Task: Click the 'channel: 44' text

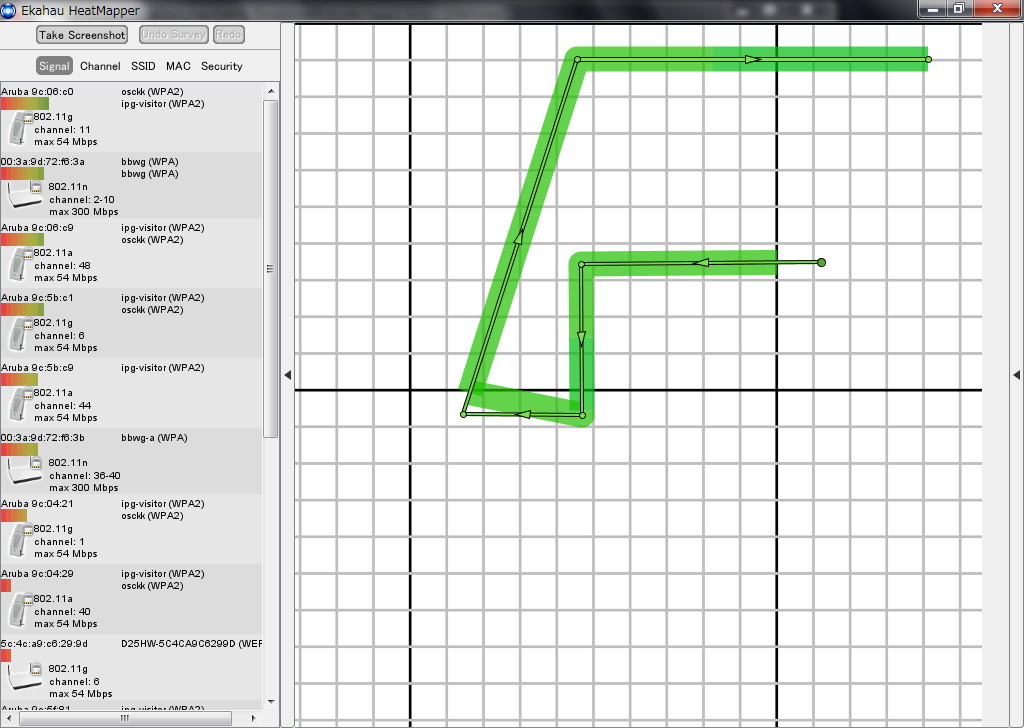Action: (x=63, y=405)
